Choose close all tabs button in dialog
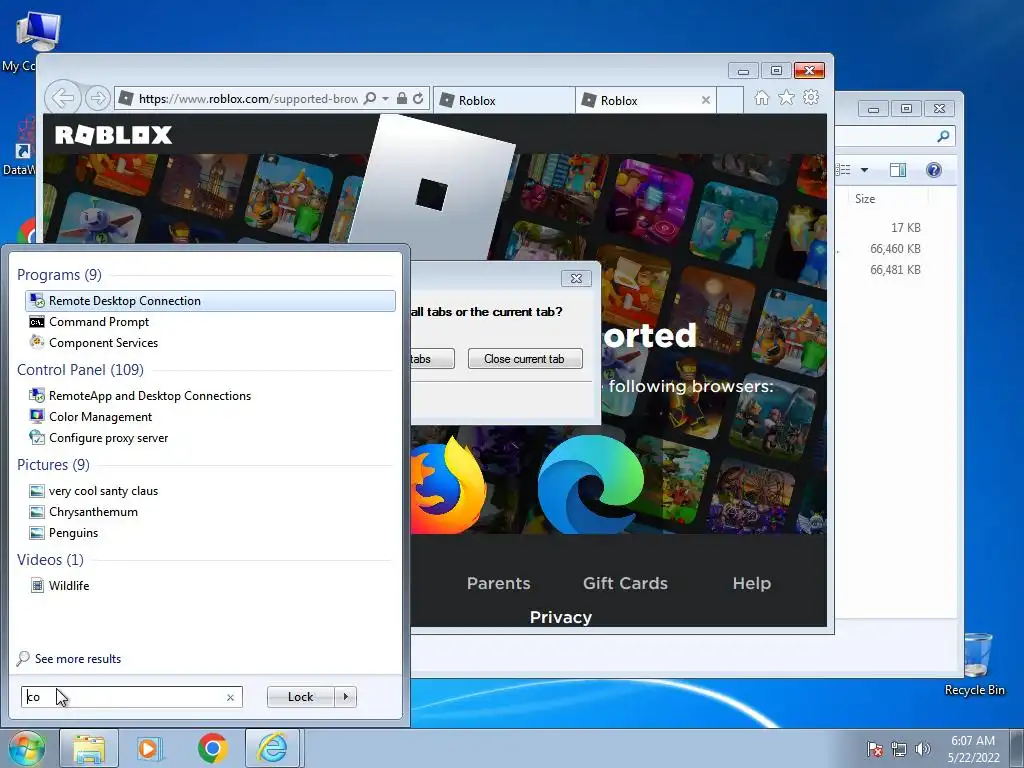The height and width of the screenshot is (768, 1024). tap(432, 359)
